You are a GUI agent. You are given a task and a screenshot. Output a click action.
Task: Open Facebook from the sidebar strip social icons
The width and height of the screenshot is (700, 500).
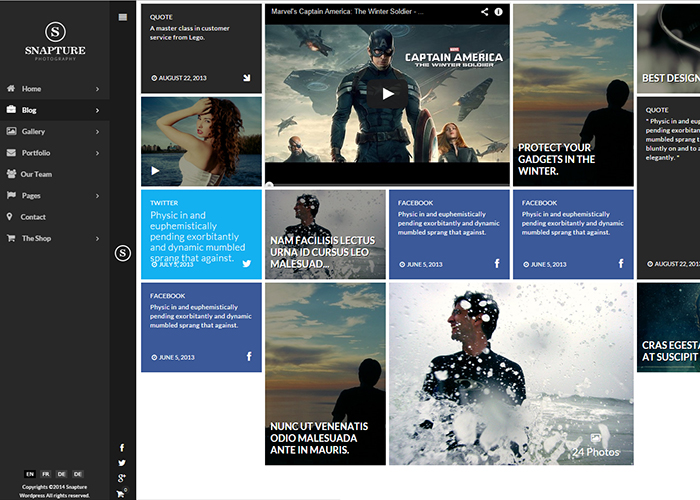(122, 447)
